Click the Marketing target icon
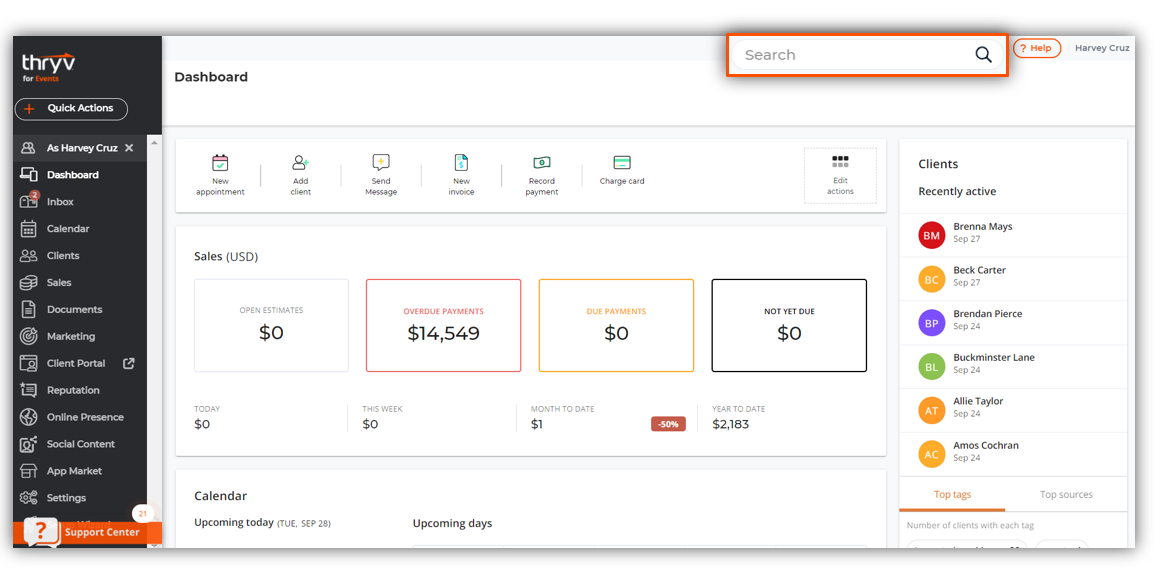Screen dimensions: 1175x578 28,337
